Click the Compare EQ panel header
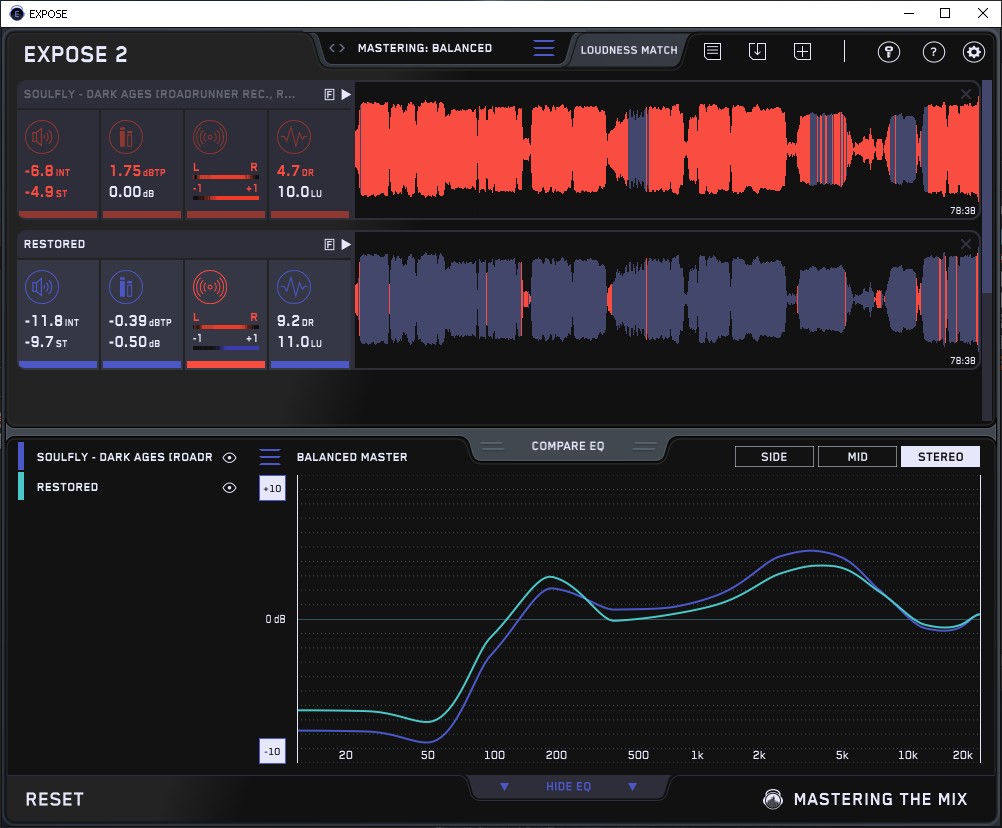The image size is (1002, 828). click(x=567, y=446)
